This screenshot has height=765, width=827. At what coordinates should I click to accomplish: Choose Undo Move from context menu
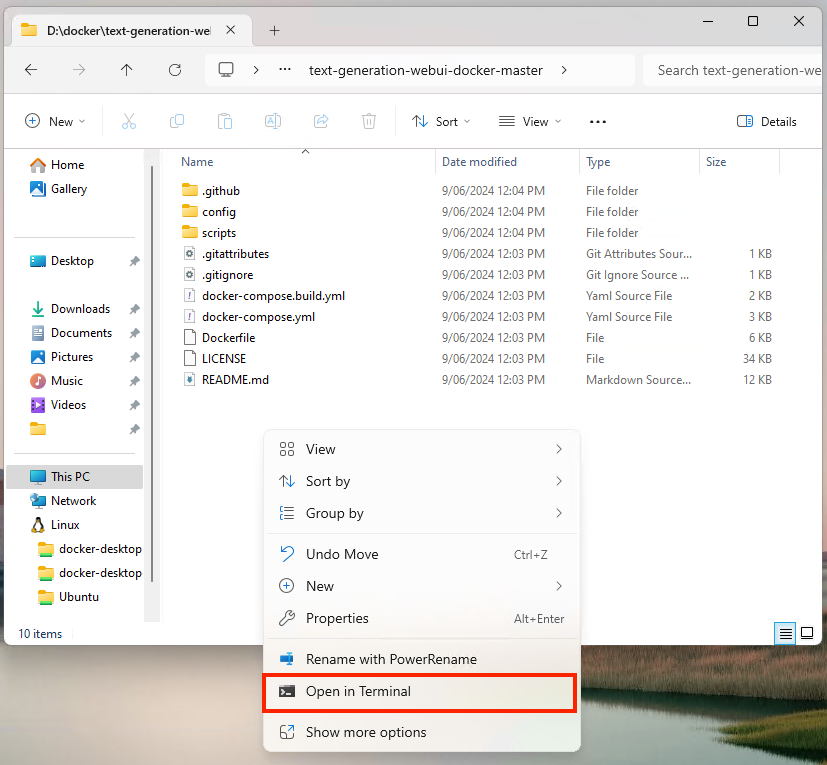(421, 554)
